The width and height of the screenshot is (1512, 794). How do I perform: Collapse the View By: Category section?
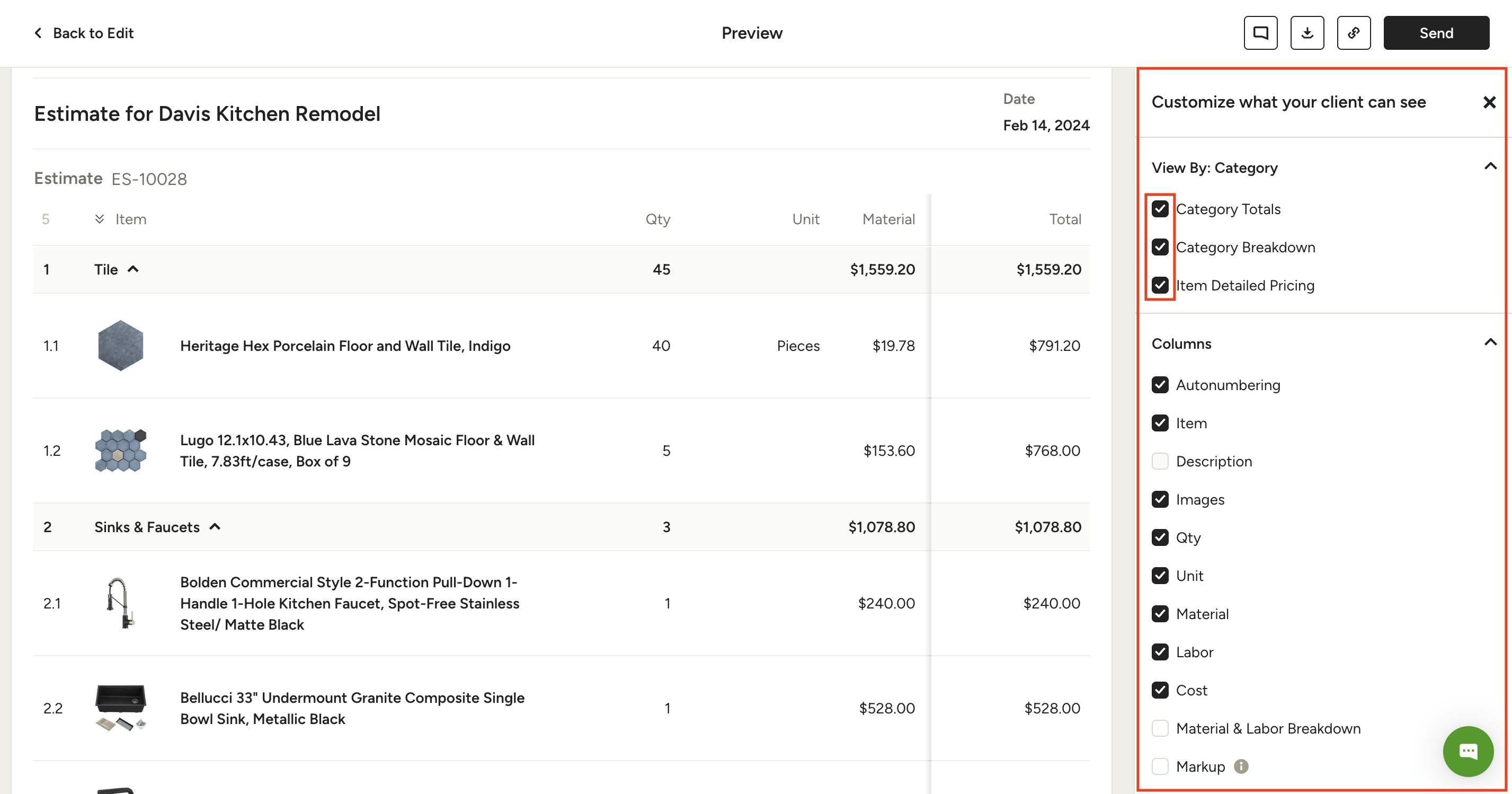click(x=1490, y=167)
